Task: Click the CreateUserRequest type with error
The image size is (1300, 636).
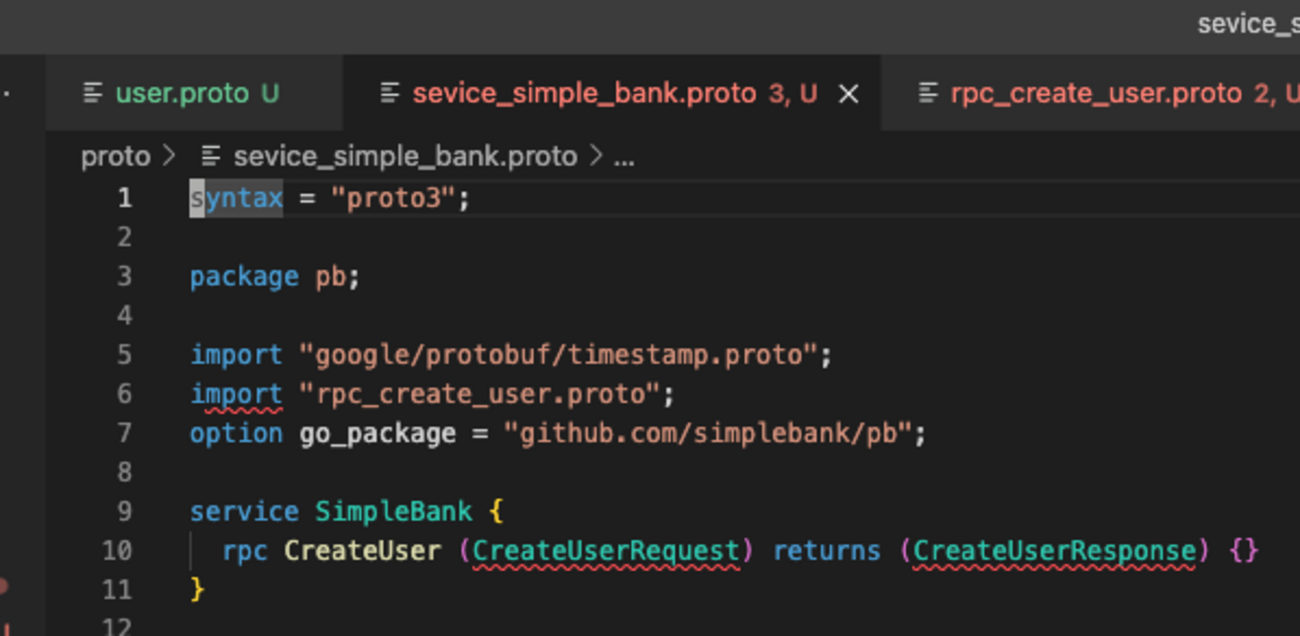Action: coord(606,551)
